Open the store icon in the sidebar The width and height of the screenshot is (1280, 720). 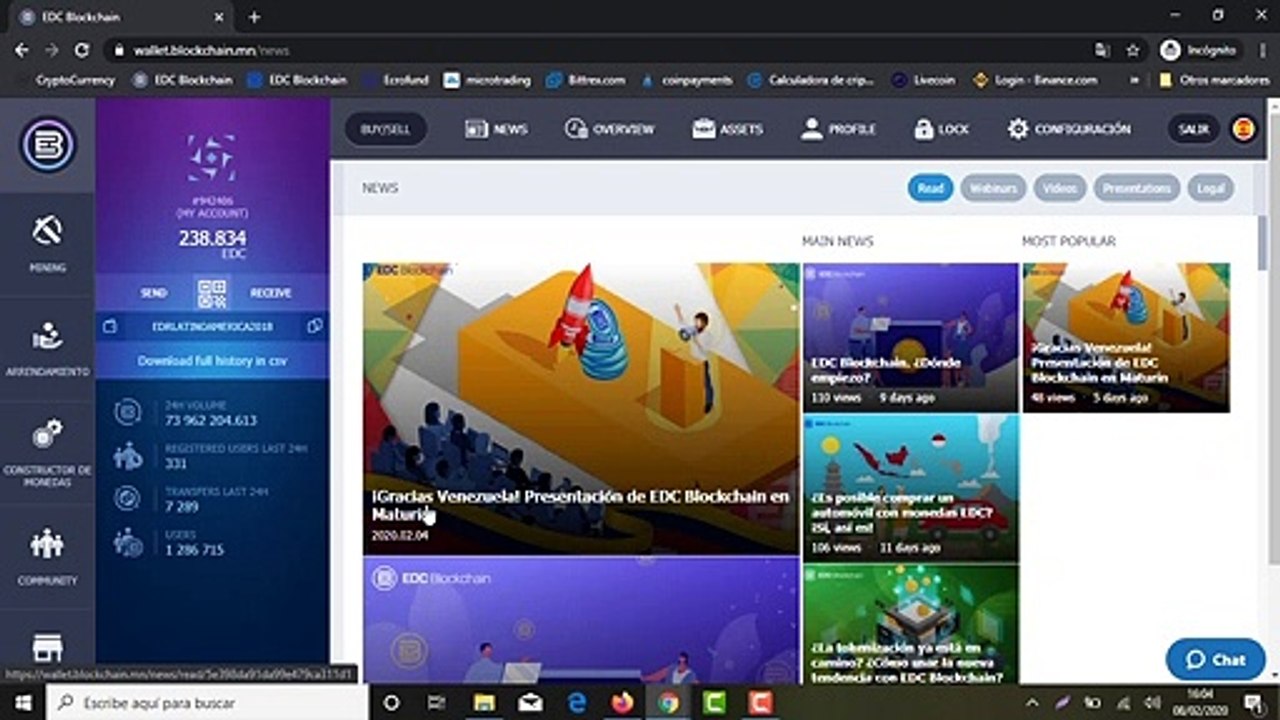[47, 648]
